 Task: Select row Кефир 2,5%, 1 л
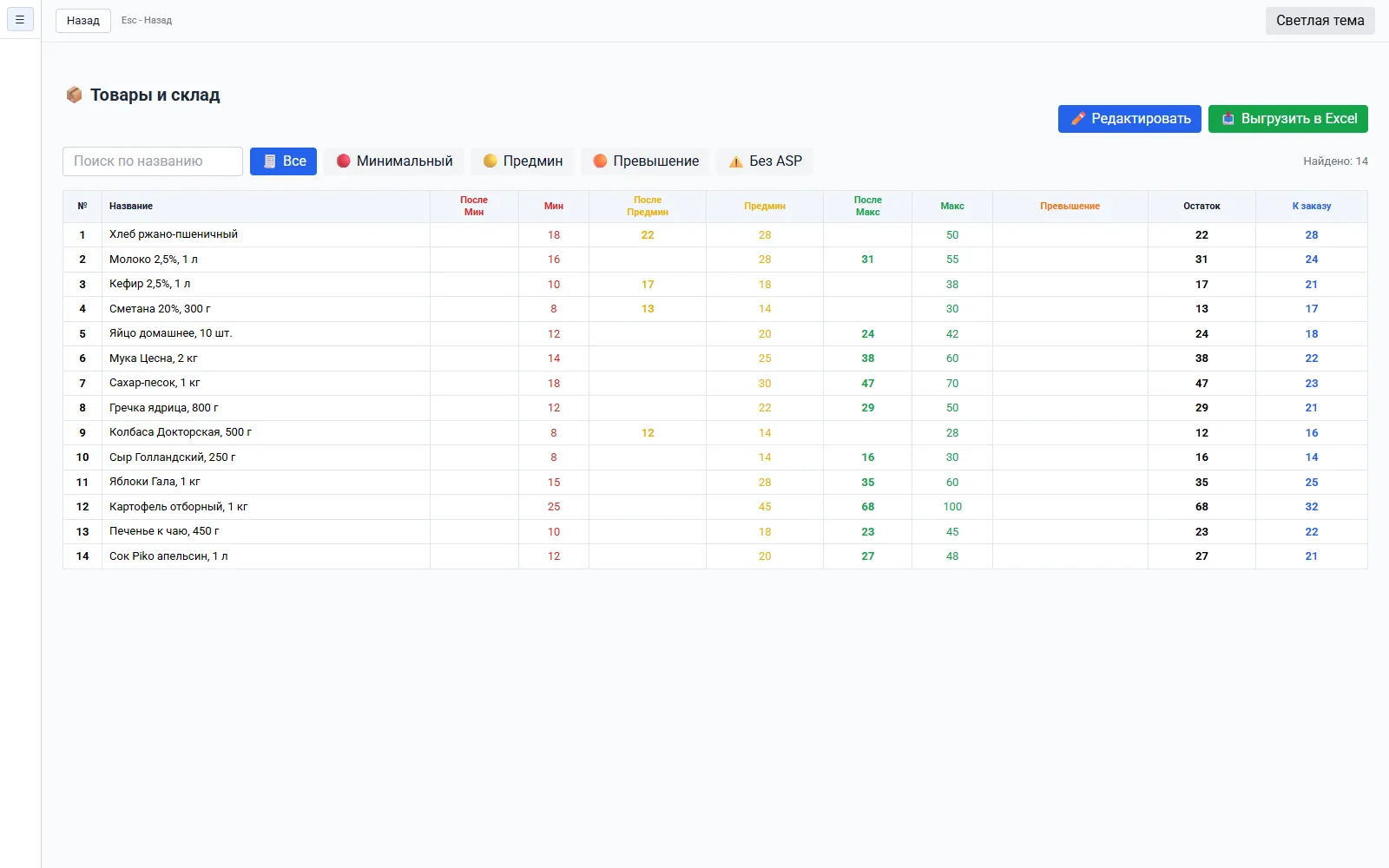[x=715, y=285]
